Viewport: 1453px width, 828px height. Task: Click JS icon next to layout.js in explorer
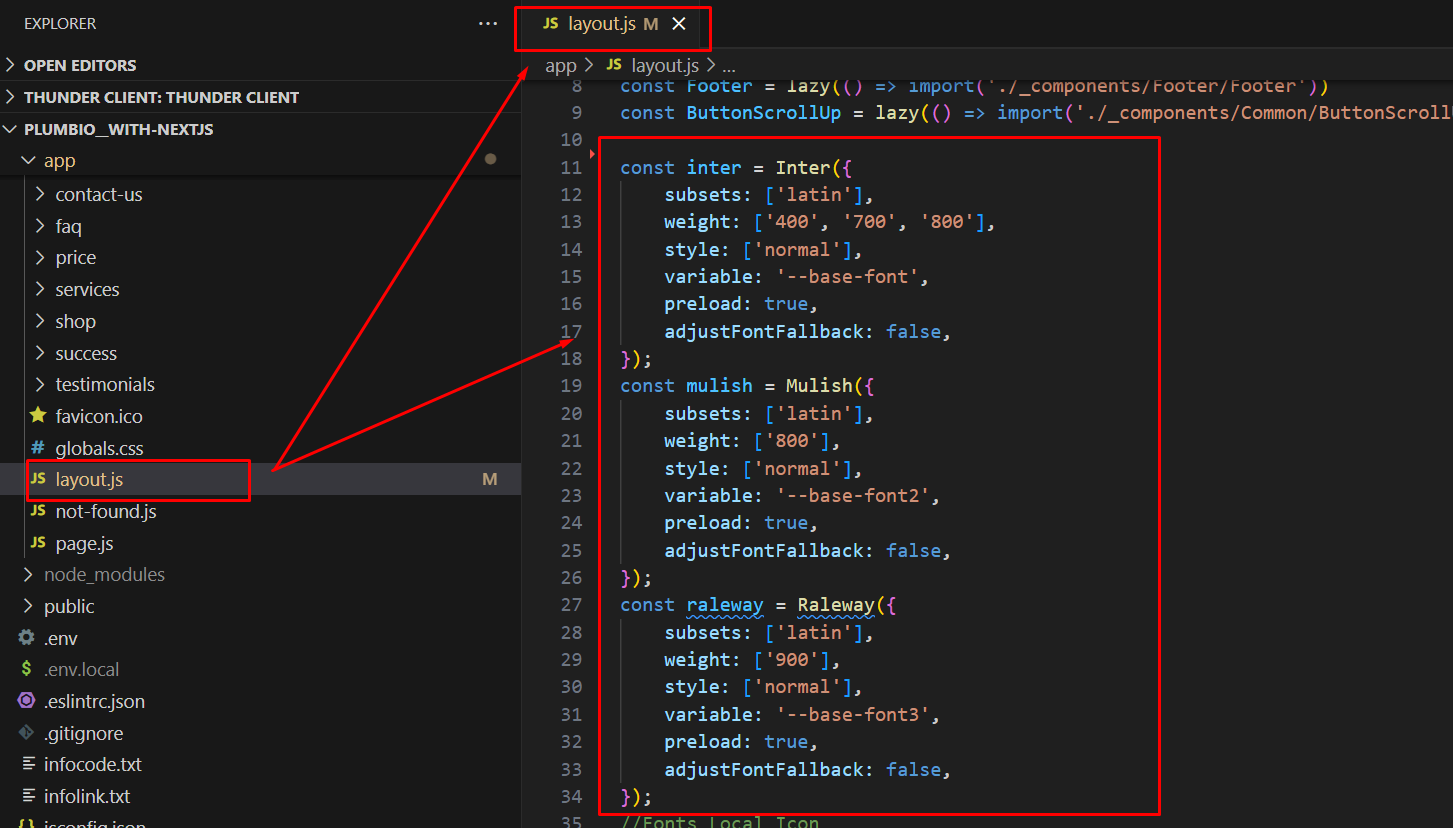point(38,479)
